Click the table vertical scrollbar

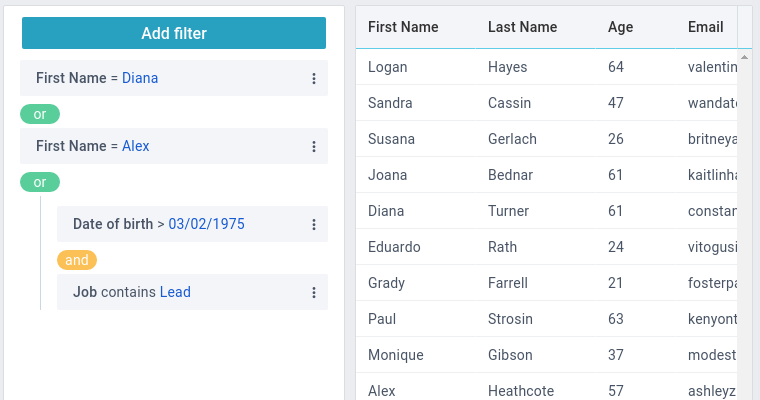coord(744,200)
